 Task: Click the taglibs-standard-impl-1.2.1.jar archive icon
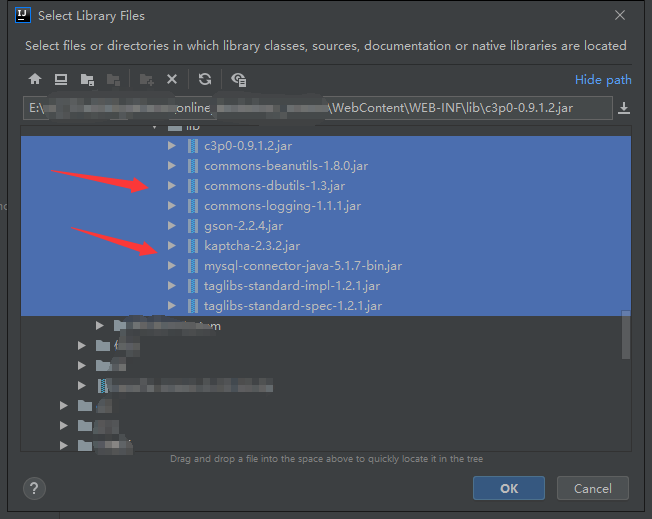click(193, 286)
